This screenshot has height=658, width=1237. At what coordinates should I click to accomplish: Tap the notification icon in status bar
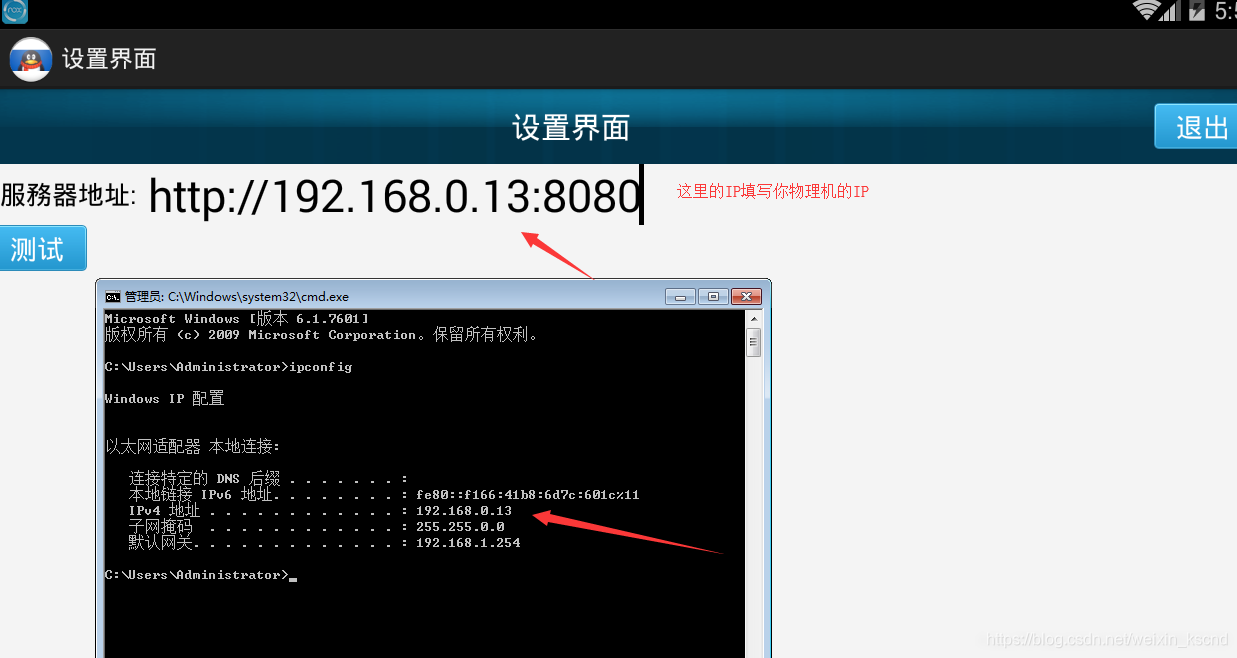point(14,12)
